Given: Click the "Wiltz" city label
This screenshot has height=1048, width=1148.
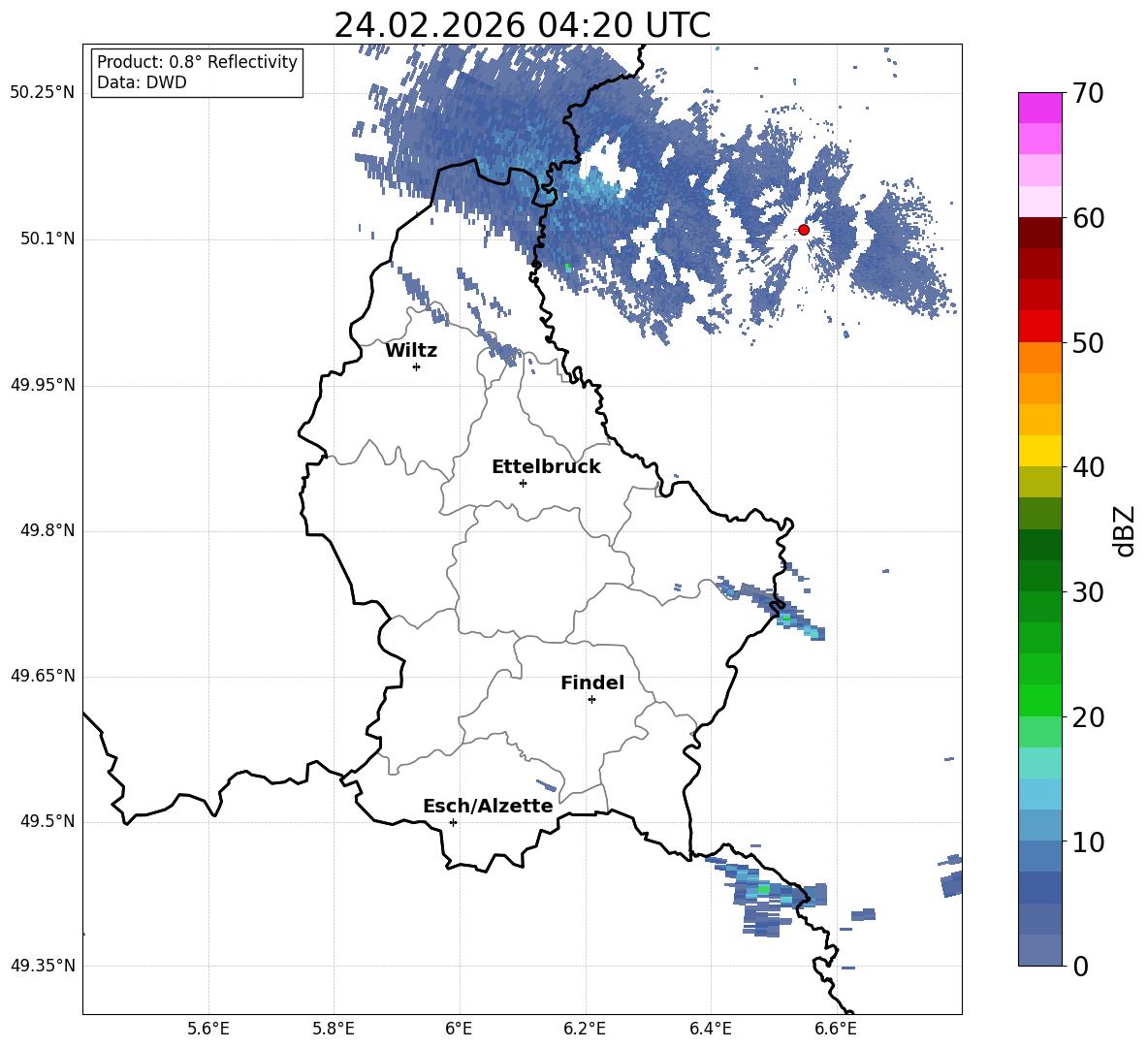Looking at the screenshot, I should (411, 351).
